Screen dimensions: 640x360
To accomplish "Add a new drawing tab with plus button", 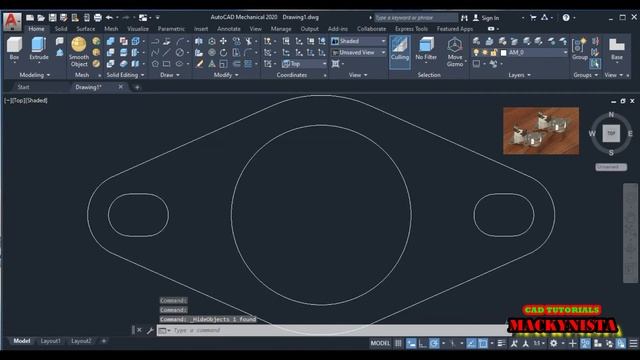I will point(137,87).
